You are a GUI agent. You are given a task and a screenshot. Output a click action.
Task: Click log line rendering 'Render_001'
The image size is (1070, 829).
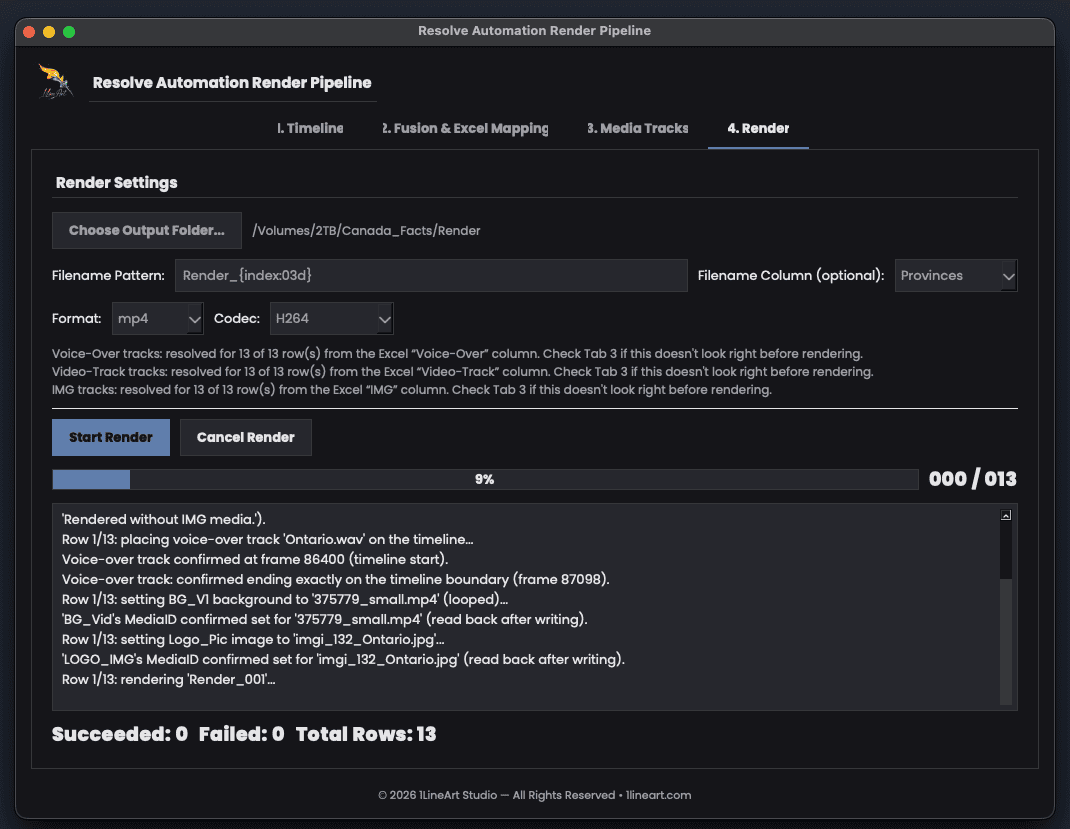pyautogui.click(x=169, y=680)
